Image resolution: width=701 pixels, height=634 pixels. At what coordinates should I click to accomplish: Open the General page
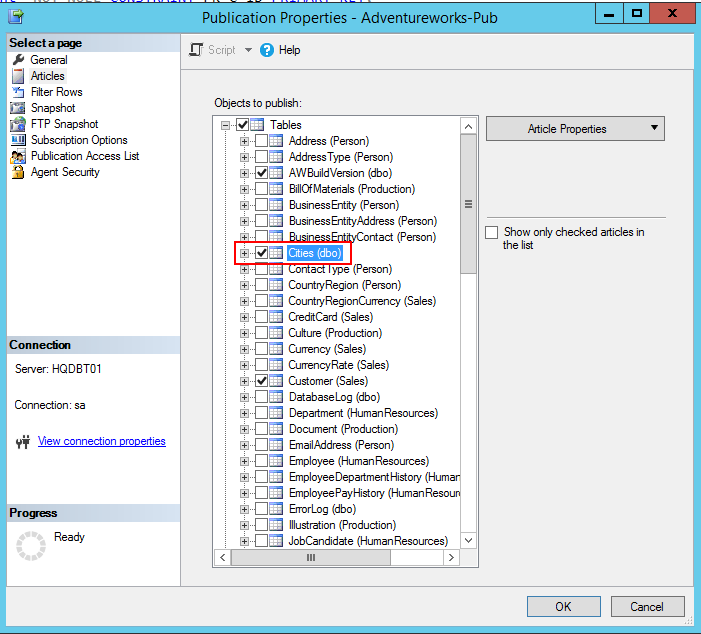point(49,60)
